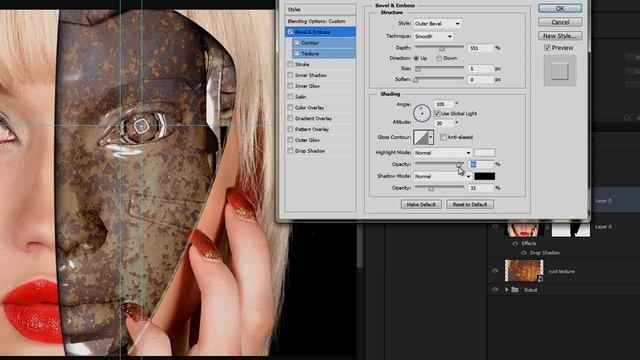Select the Stroke label in styles list
640x360 pixels.
pos(302,64)
